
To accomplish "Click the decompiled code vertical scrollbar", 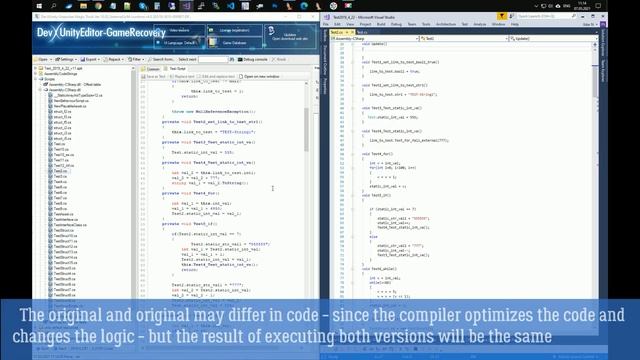I will point(307,129).
